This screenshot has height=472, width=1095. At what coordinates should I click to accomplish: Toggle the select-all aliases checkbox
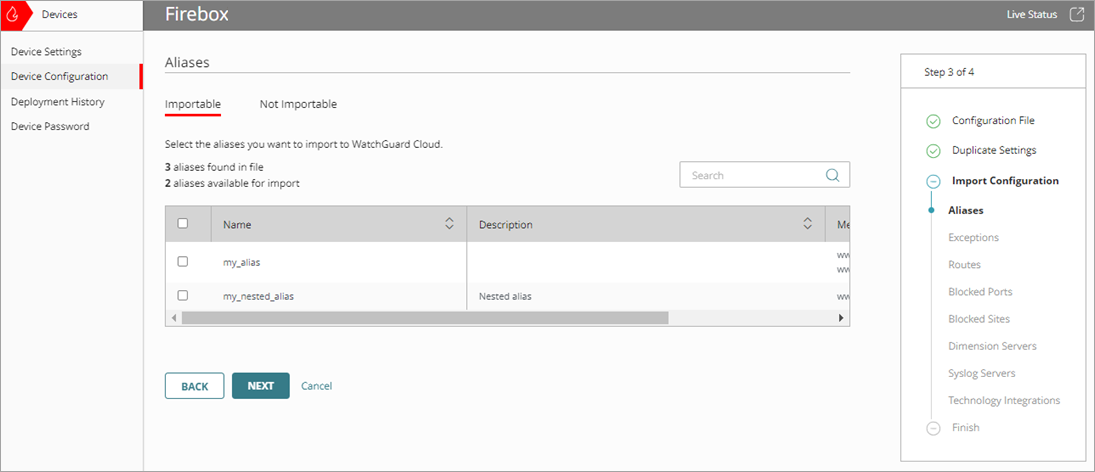tap(183, 223)
